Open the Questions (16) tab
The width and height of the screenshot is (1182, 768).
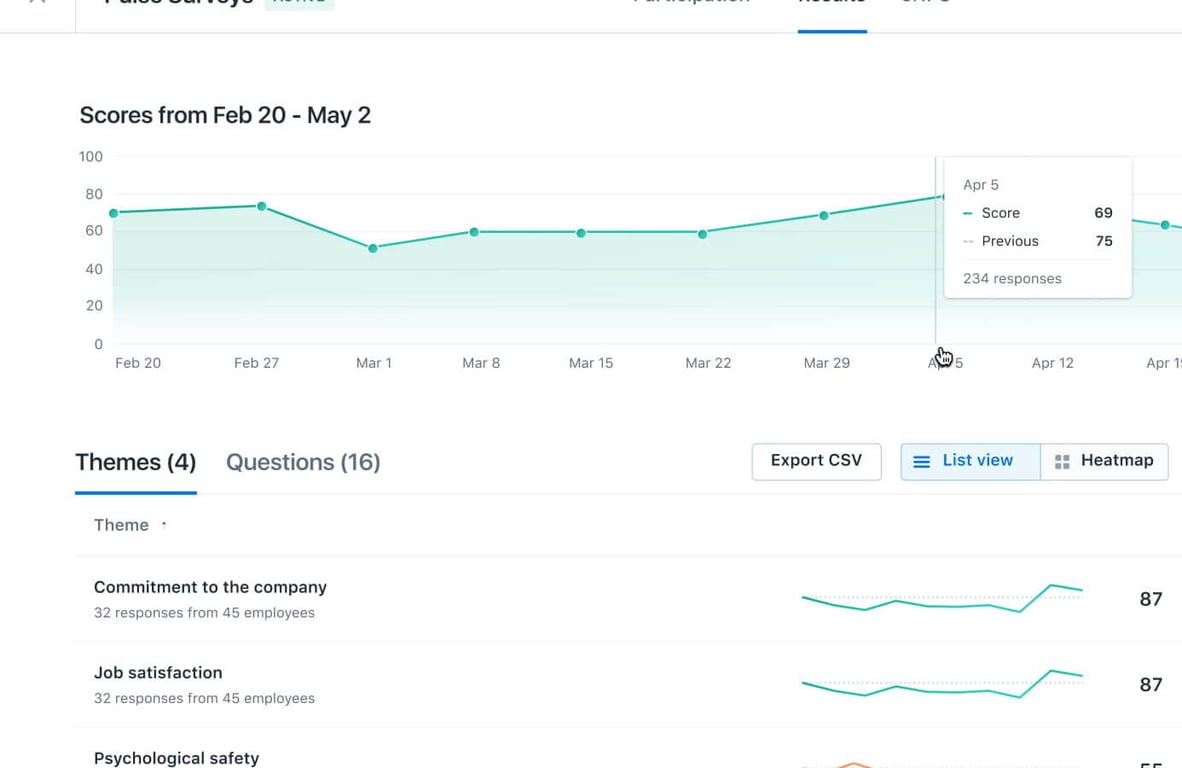303,462
